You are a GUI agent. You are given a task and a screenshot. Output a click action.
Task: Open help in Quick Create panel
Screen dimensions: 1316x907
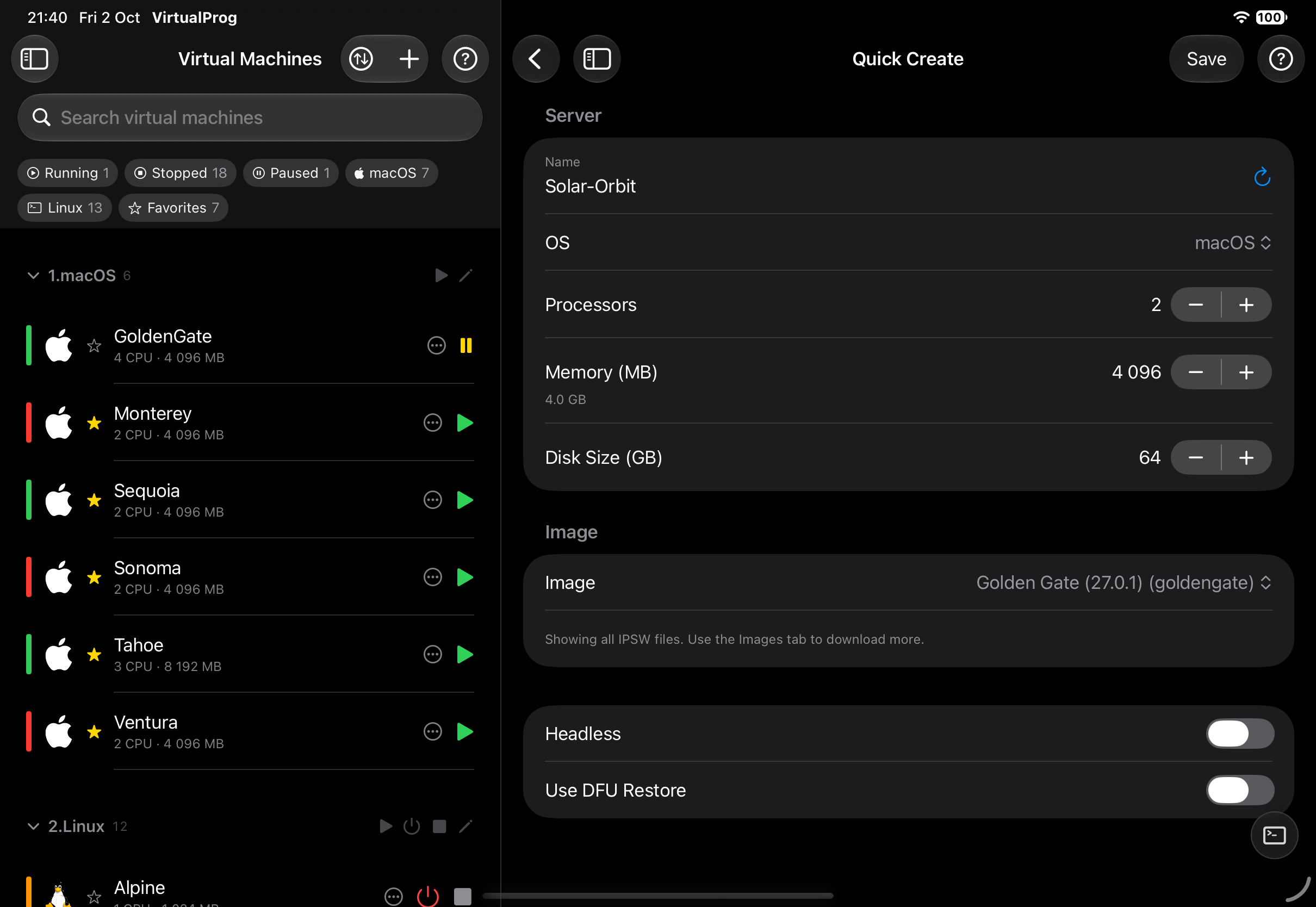[x=1280, y=59]
